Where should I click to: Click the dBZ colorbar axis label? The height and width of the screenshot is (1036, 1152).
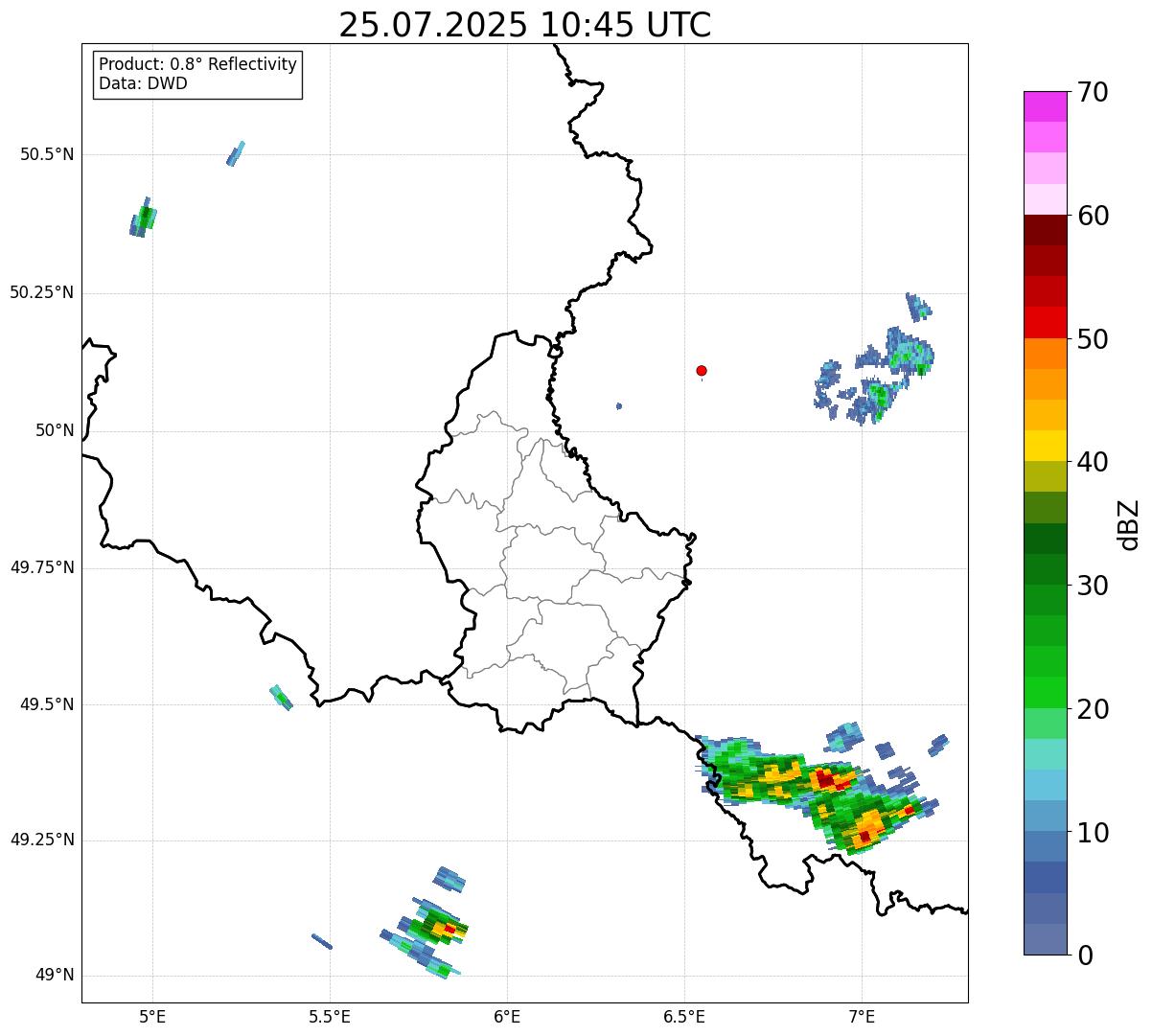point(1129,523)
